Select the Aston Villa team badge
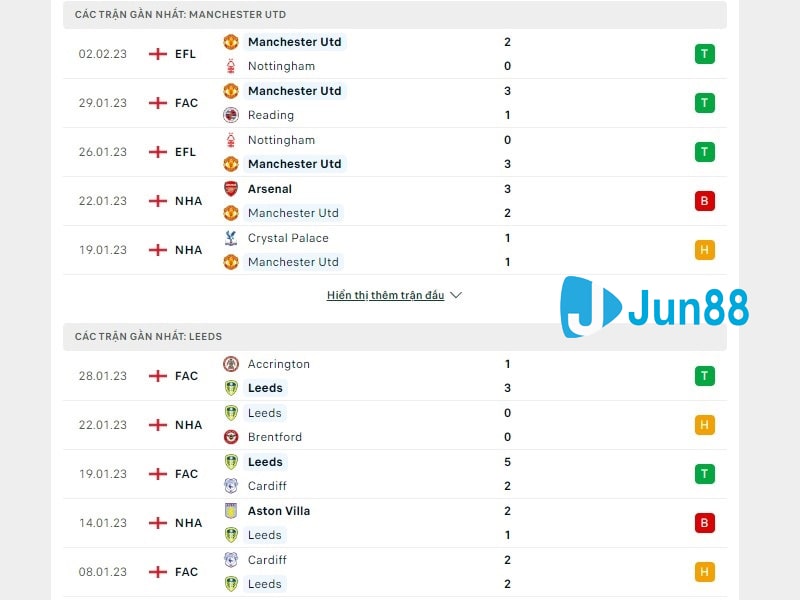The image size is (800, 600). (x=230, y=511)
